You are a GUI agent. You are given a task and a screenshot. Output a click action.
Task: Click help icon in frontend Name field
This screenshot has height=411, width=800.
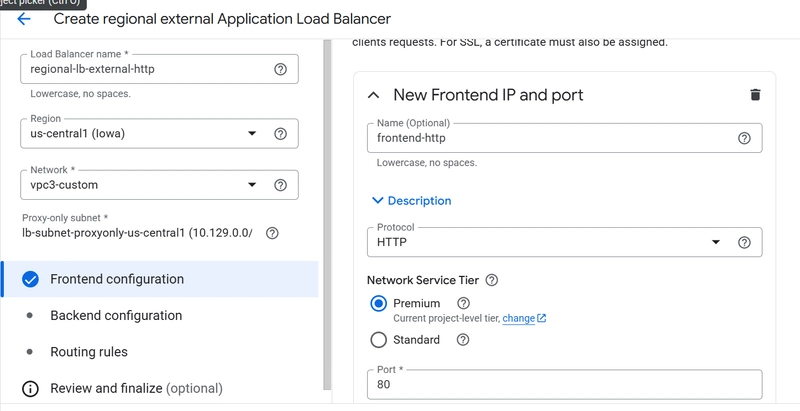[x=743, y=138]
